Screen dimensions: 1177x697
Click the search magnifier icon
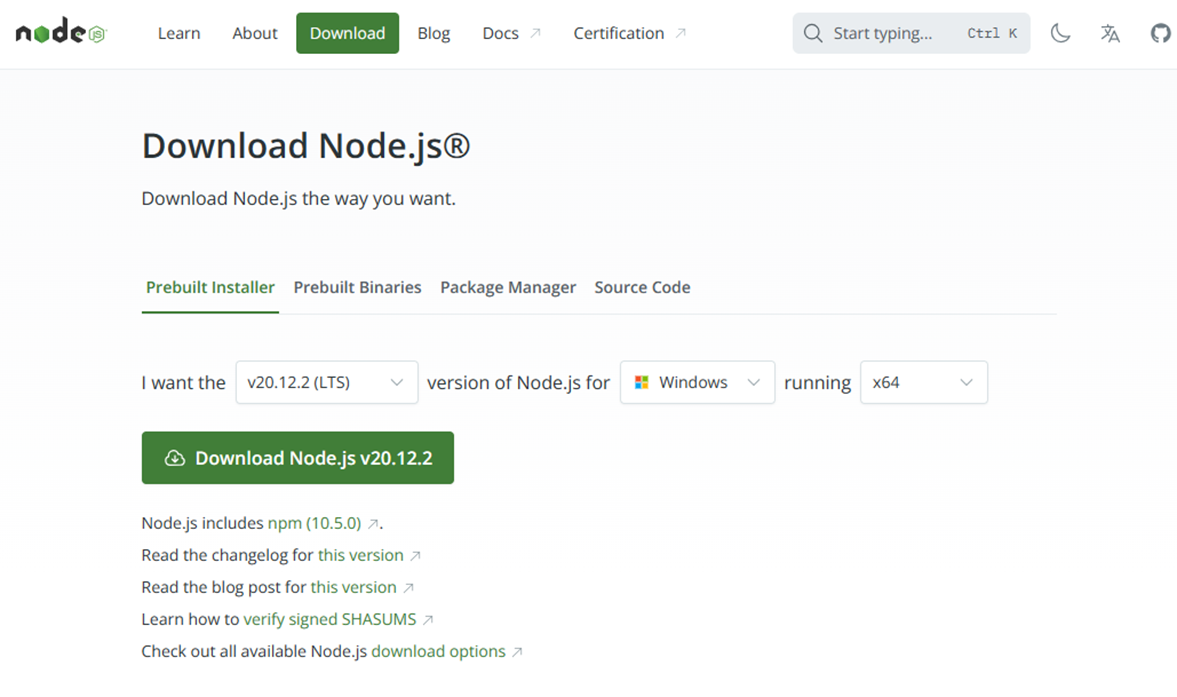point(813,33)
